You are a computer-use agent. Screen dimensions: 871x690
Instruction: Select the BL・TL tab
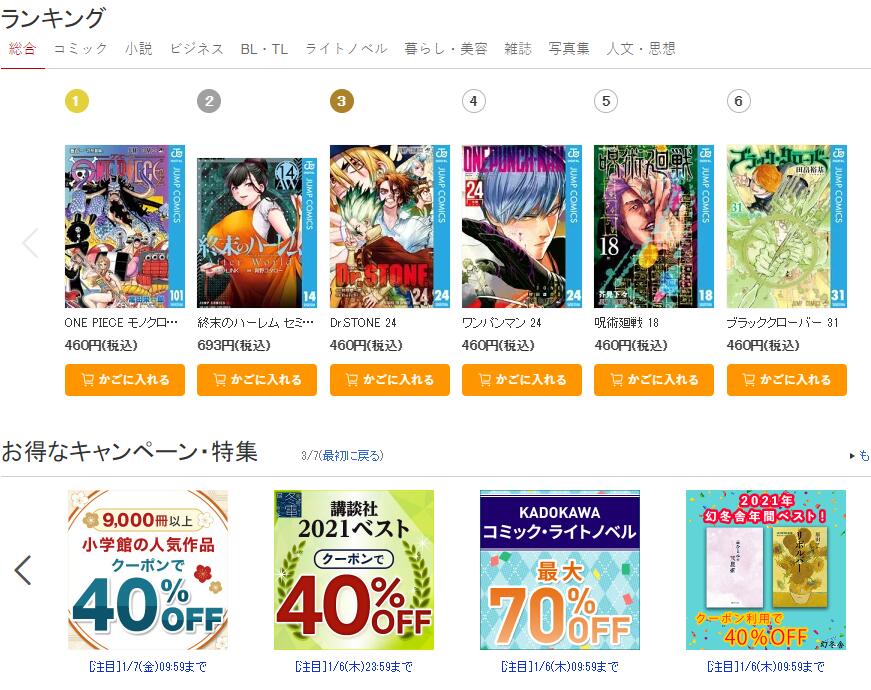(x=264, y=49)
